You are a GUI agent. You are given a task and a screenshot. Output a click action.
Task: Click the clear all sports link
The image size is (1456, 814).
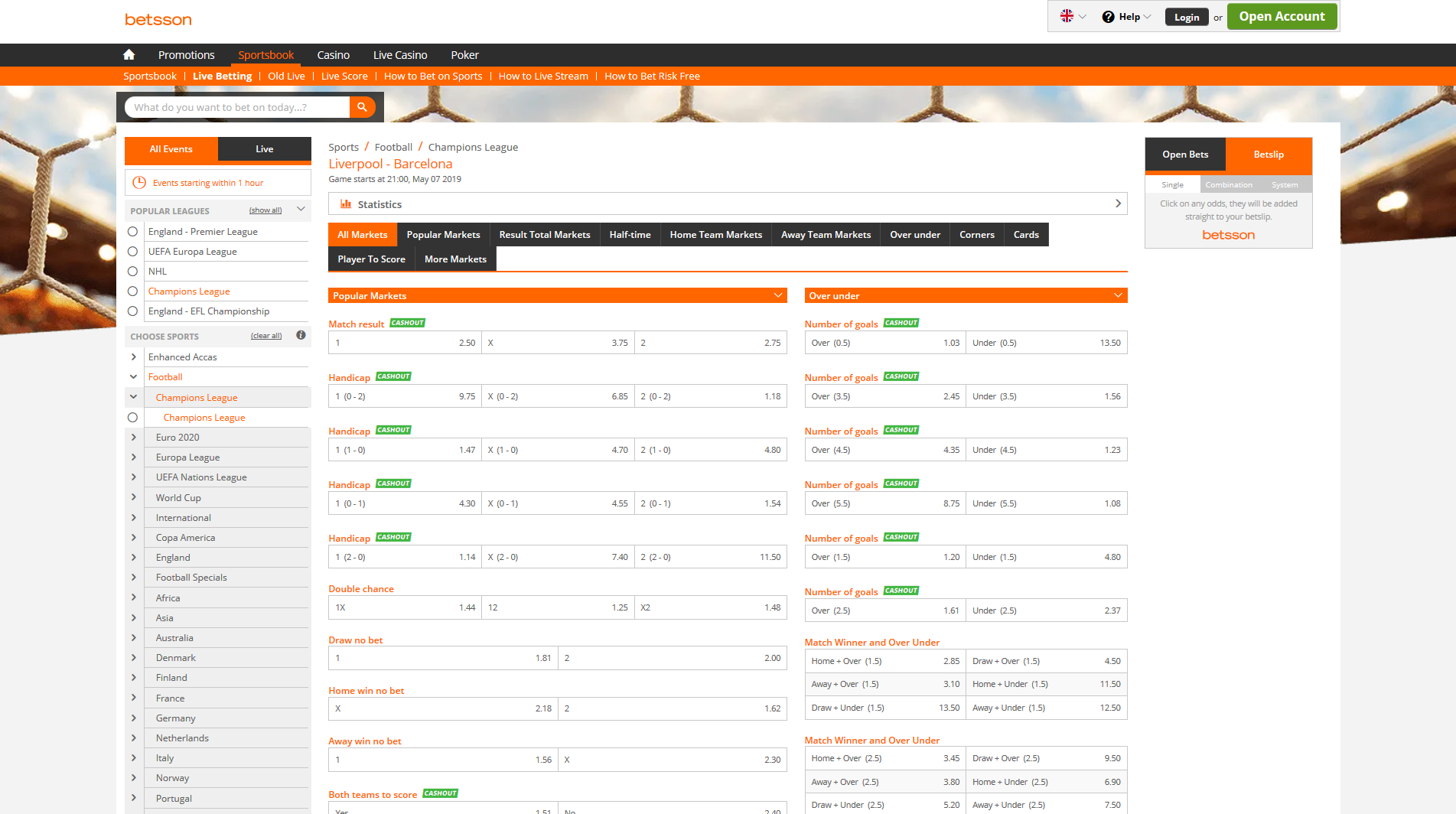[266, 336]
